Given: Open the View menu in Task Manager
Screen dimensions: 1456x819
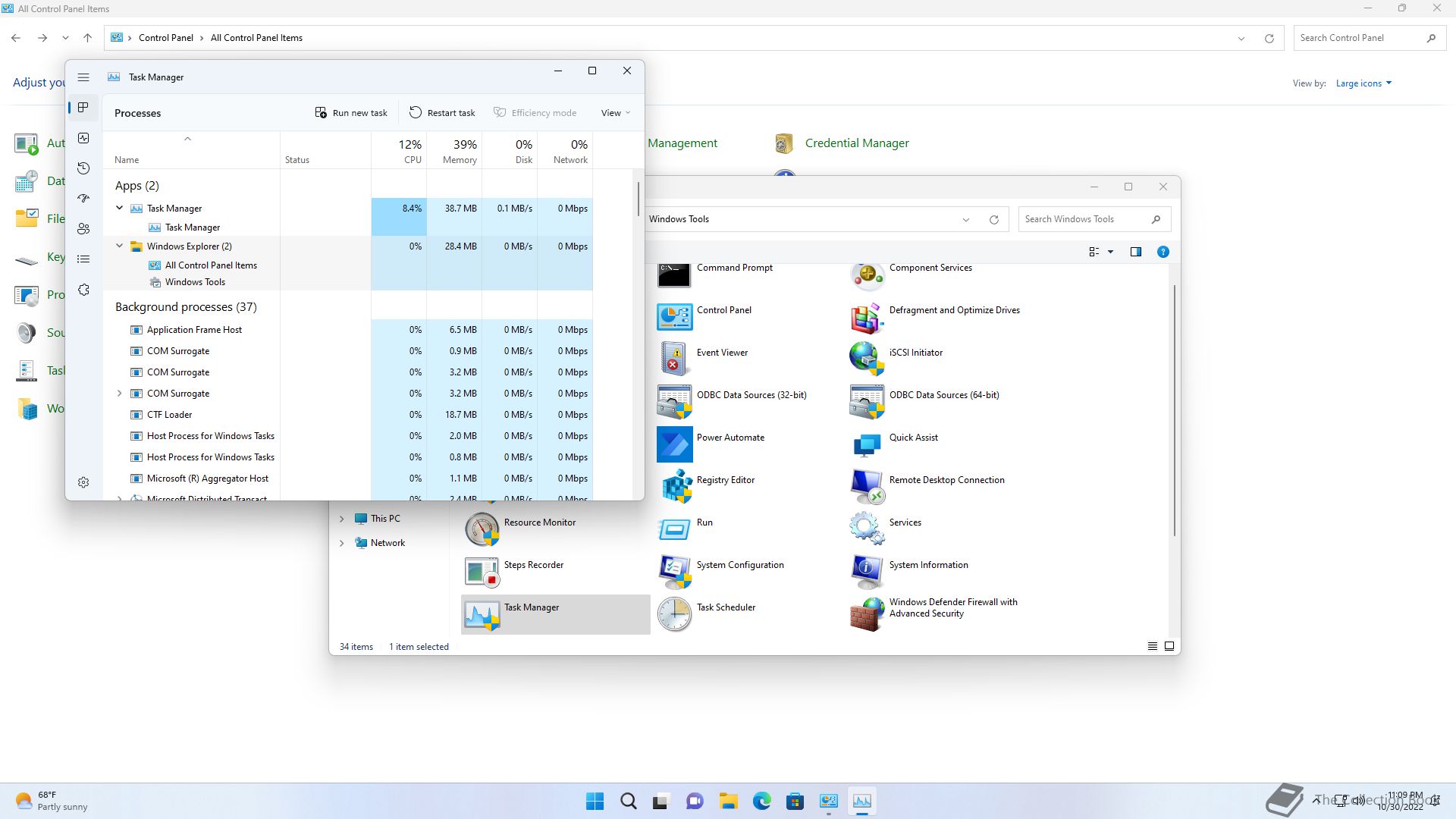Looking at the screenshot, I should click(x=615, y=113).
